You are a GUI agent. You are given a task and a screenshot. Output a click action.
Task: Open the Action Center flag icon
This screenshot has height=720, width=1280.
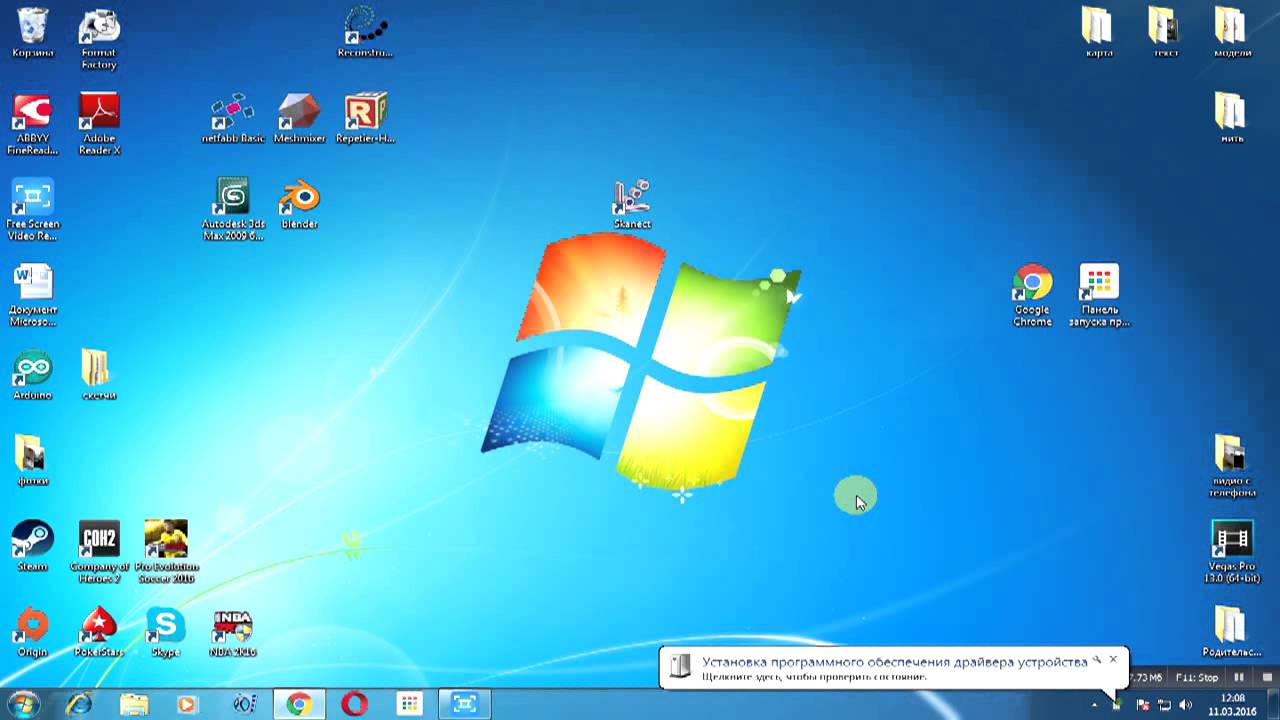[x=1142, y=705]
